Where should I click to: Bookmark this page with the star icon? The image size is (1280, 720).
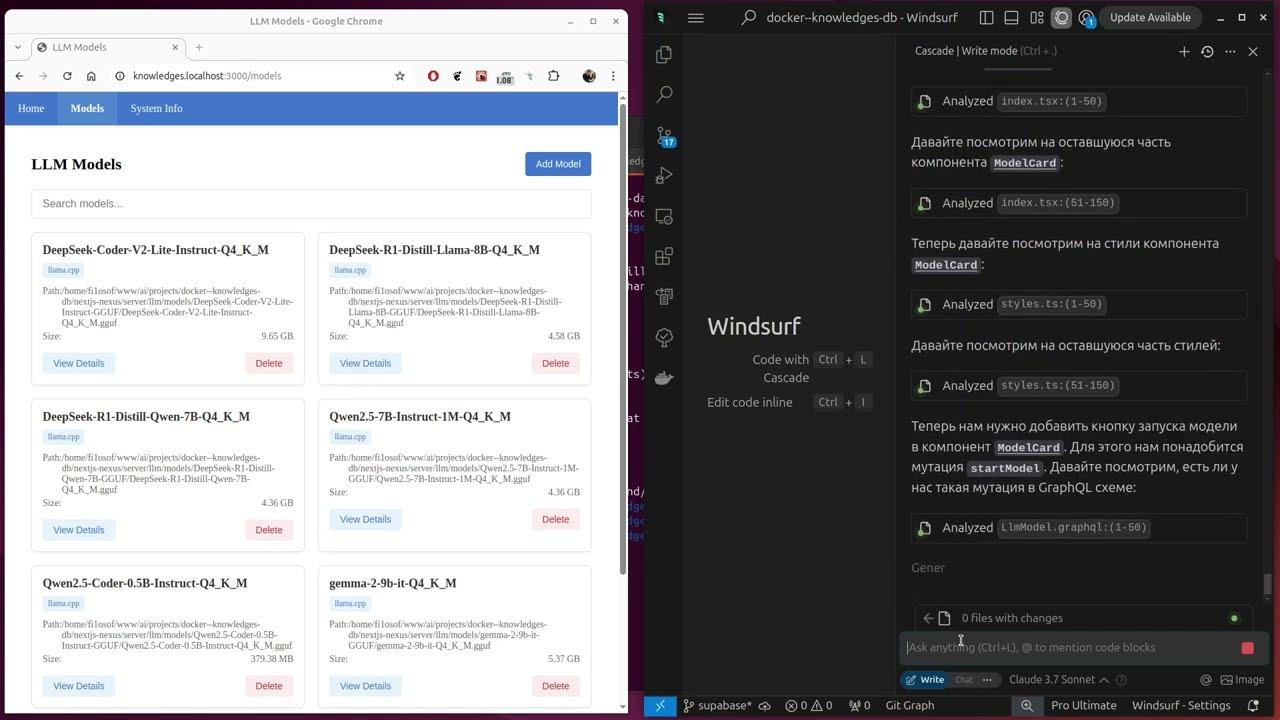point(400,76)
